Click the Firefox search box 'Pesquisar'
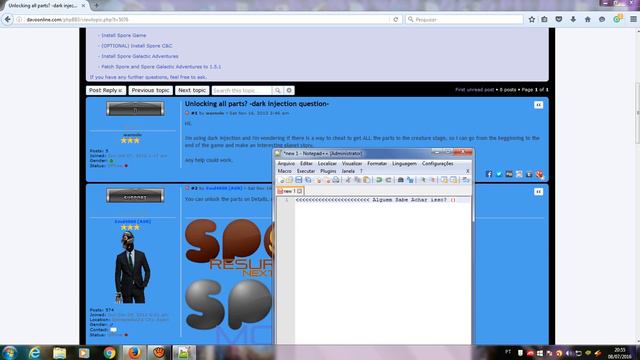Screen dimensions: 640x360 pyautogui.click(x=464, y=19)
